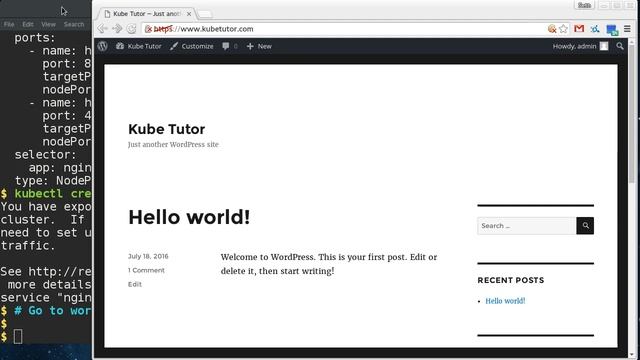Click the scrollbar up arrow
Viewport: 640px width, 360px height.
tap(632, 42)
